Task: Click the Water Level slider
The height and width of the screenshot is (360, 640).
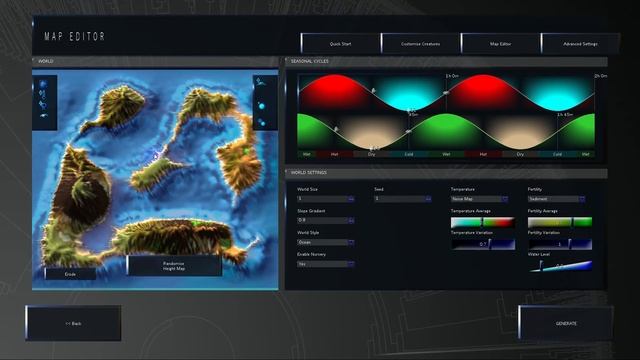Action: tap(560, 266)
